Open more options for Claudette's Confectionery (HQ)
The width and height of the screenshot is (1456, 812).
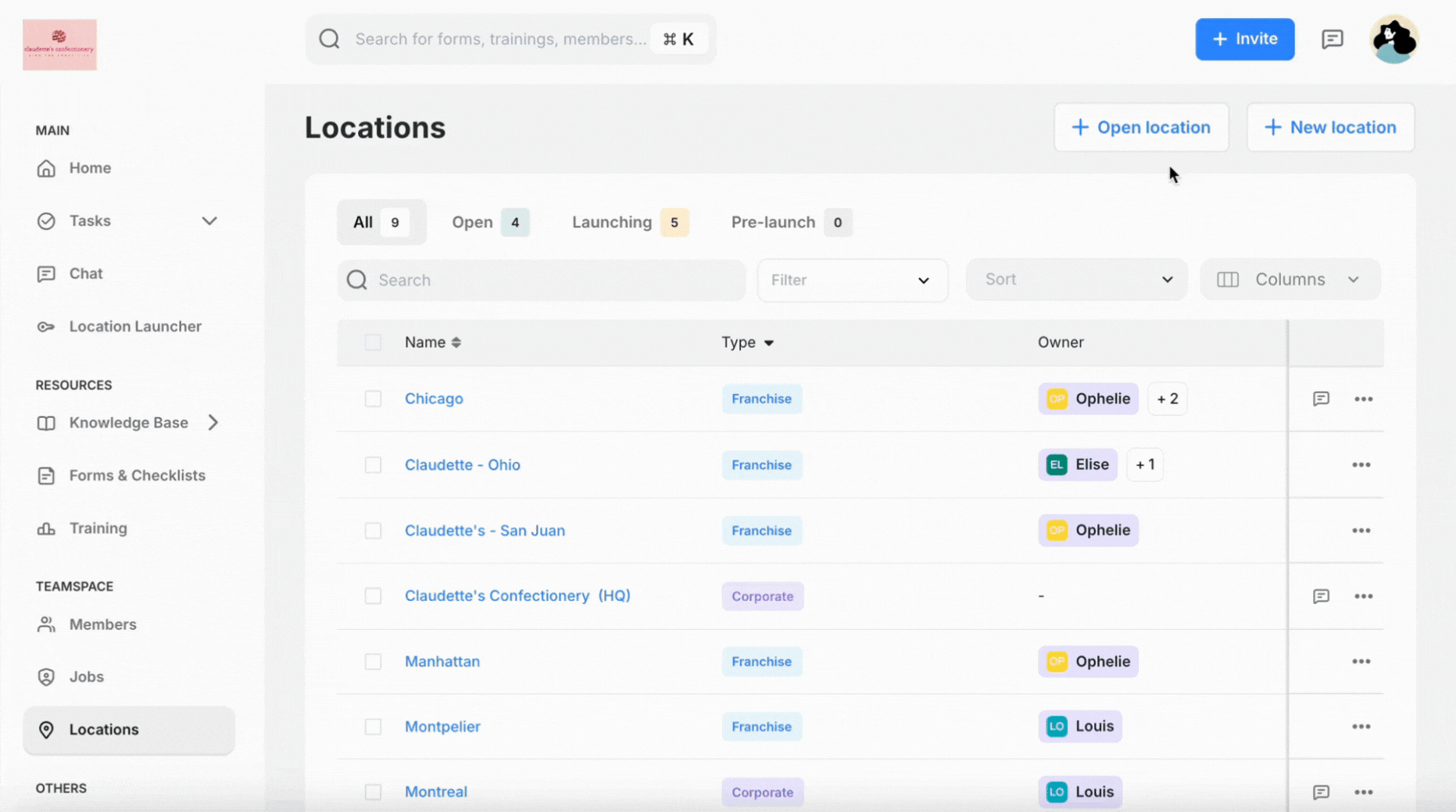1364,596
